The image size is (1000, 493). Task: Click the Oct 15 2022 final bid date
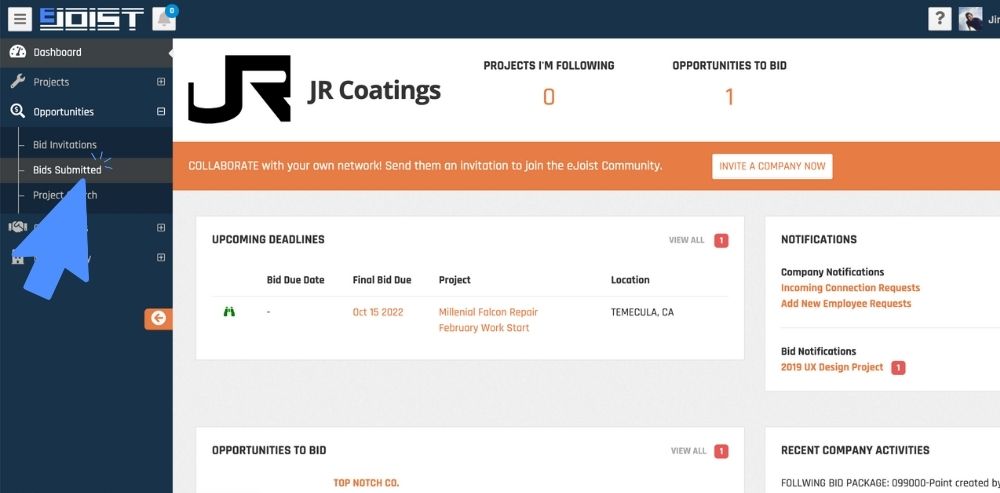(378, 313)
